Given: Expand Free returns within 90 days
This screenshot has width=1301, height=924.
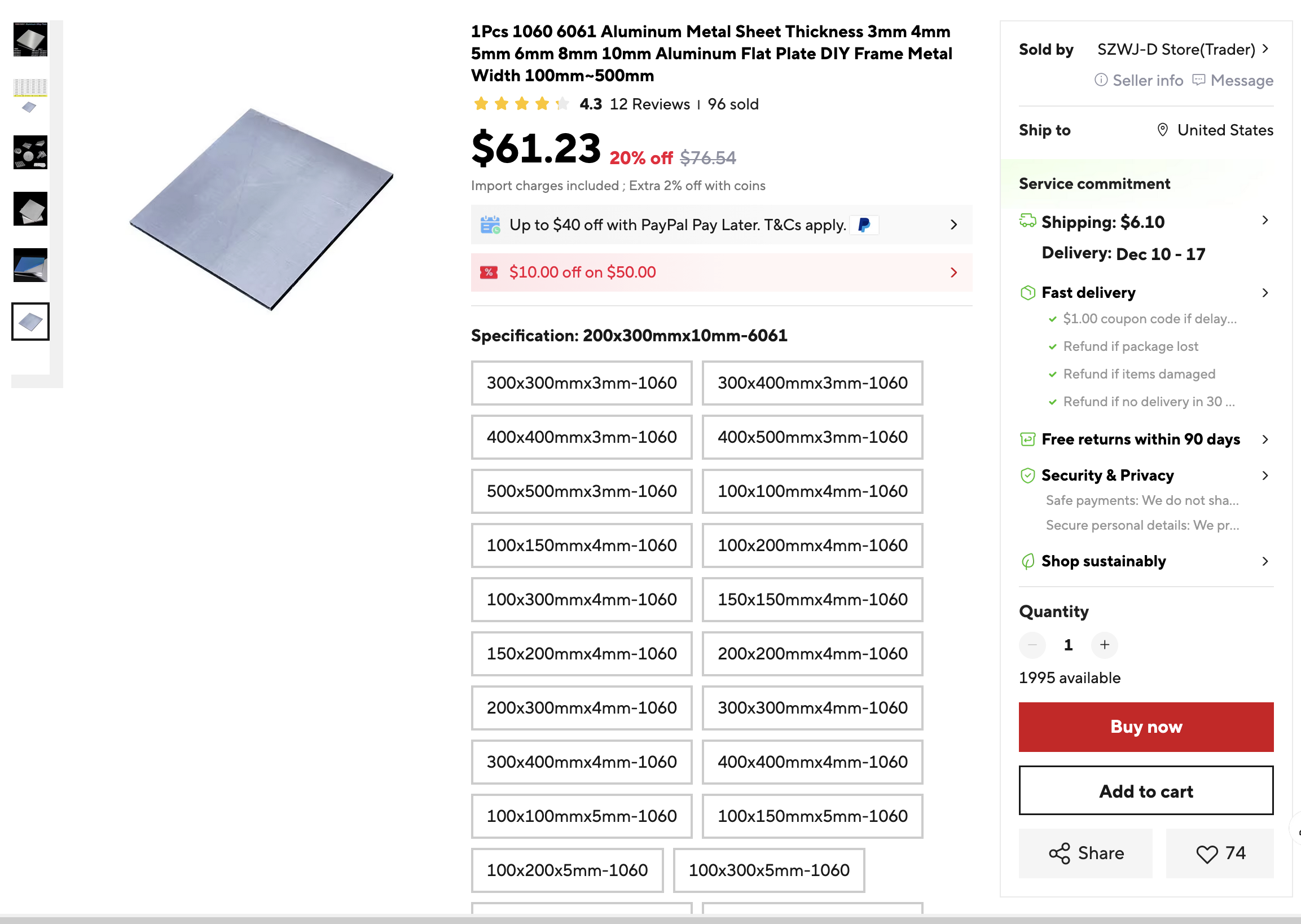Looking at the screenshot, I should (x=1265, y=439).
